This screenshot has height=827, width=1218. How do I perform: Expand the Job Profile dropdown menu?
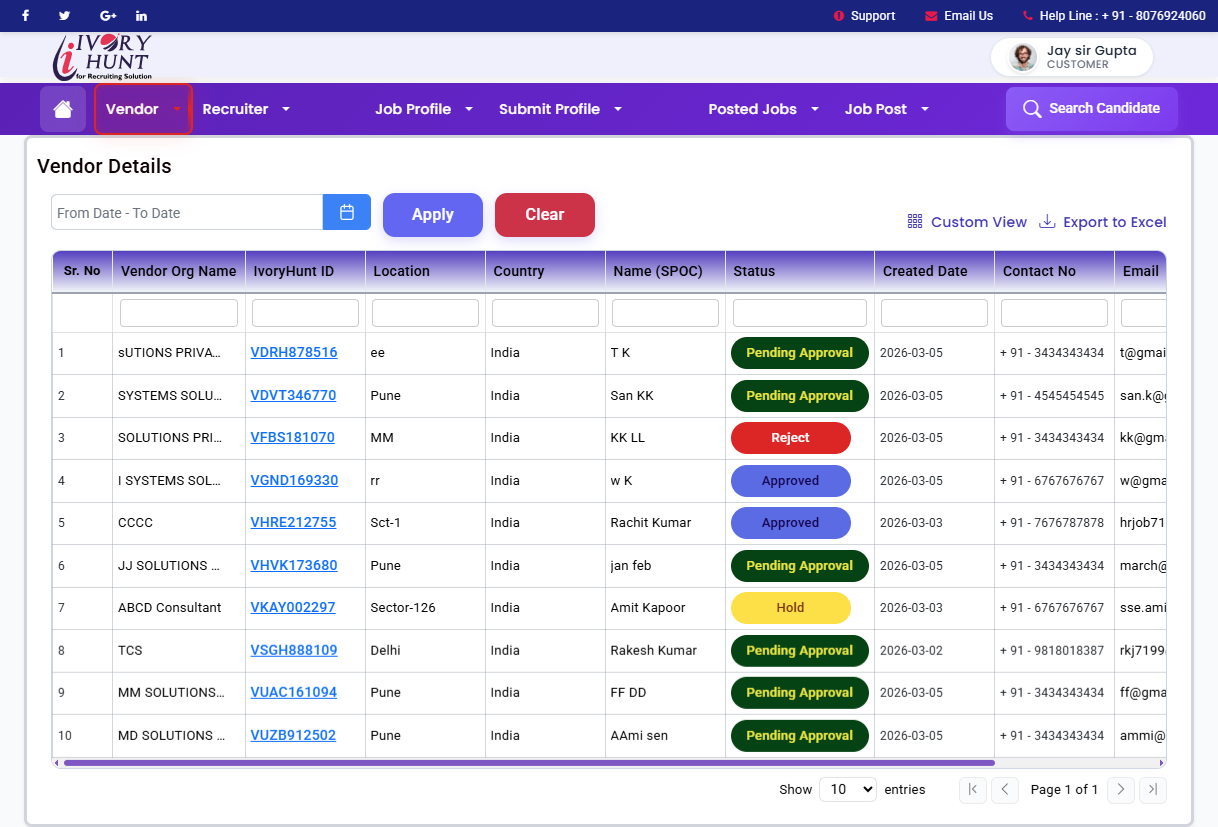pyautogui.click(x=424, y=109)
